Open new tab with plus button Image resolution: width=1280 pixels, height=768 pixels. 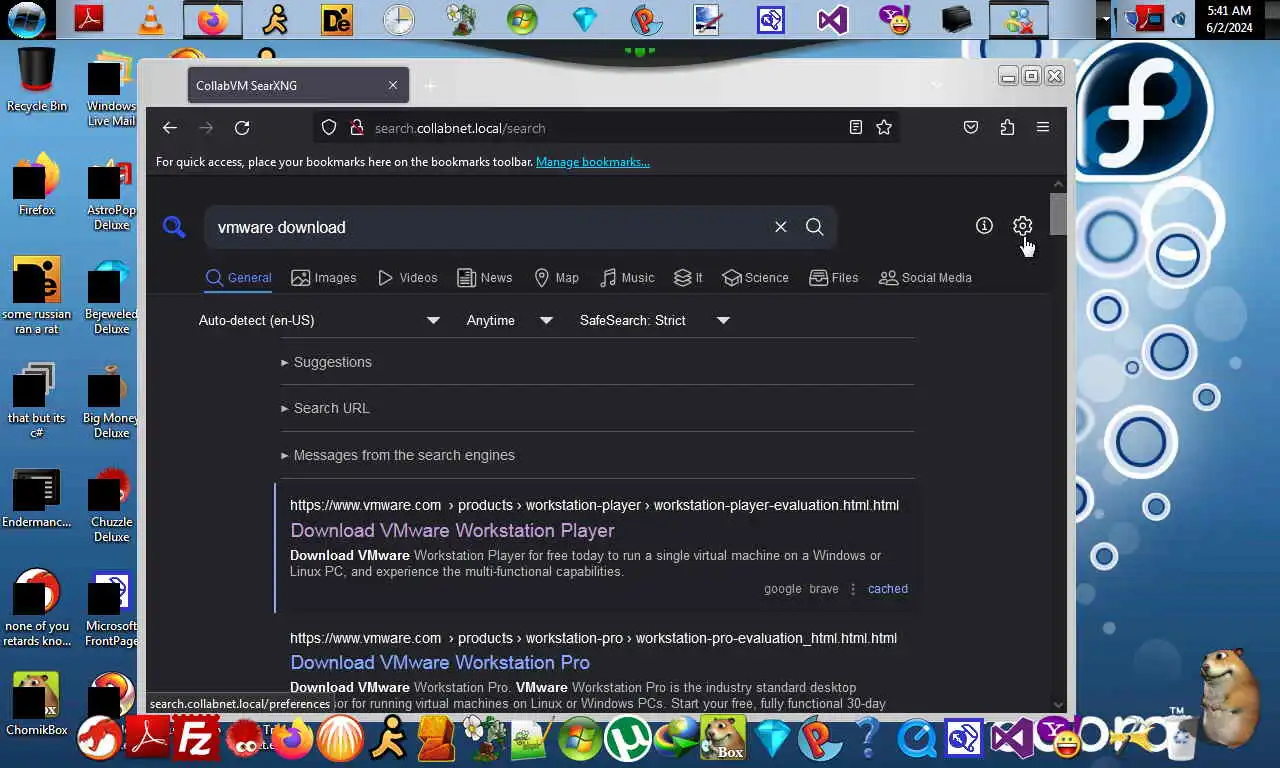(430, 86)
